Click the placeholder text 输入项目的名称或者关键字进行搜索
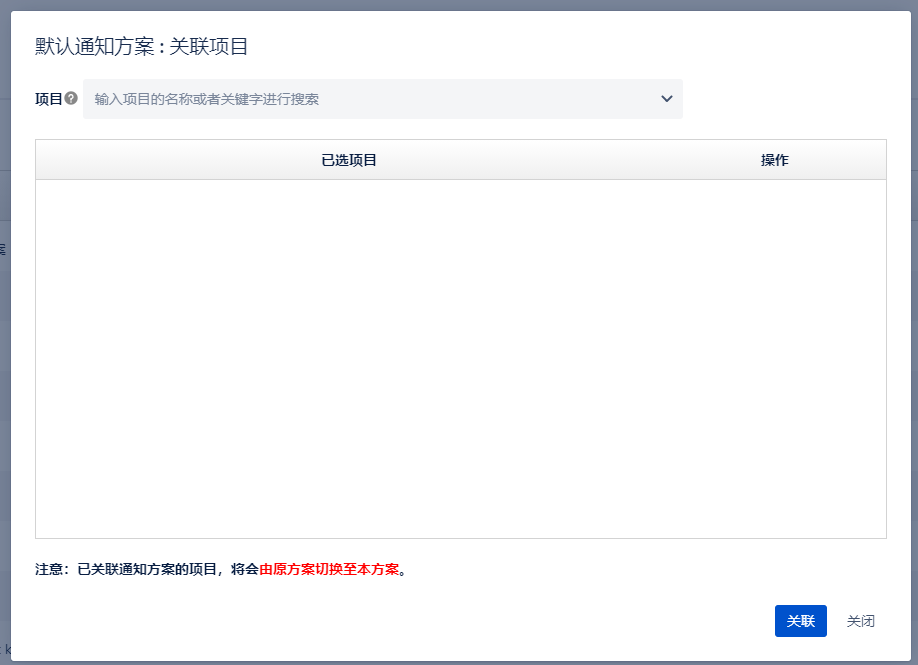 [x=207, y=99]
